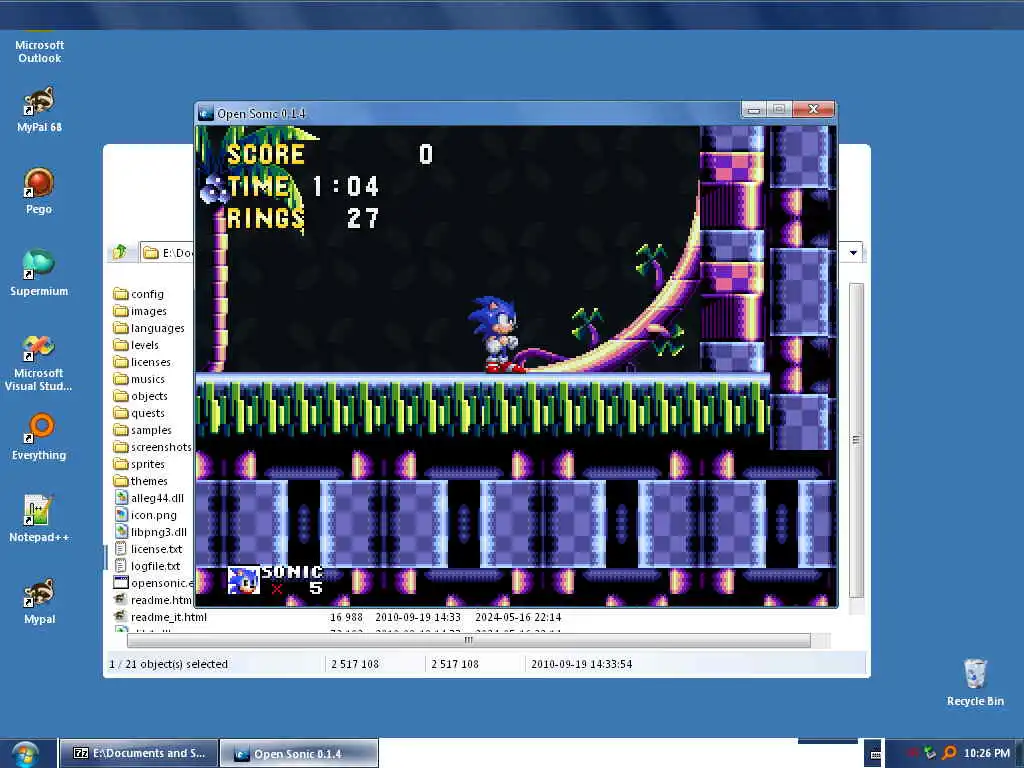The image size is (1024, 768).
Task: Click the Sonic lives counter icon
Action: coord(244,580)
